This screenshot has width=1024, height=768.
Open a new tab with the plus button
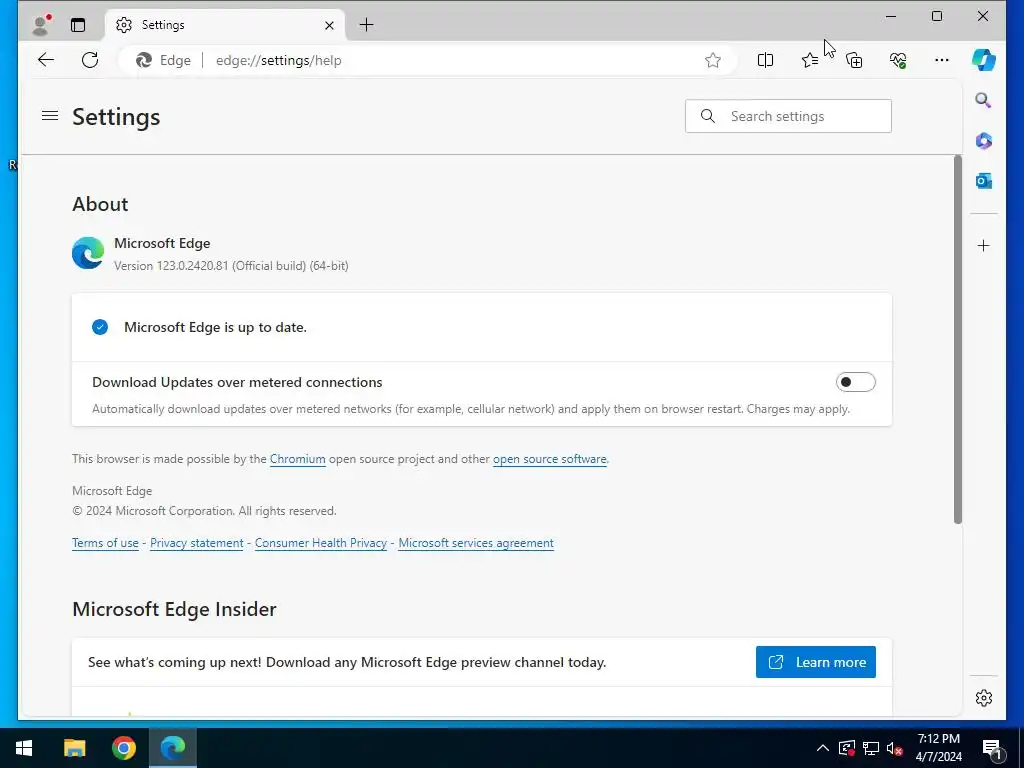pos(366,25)
